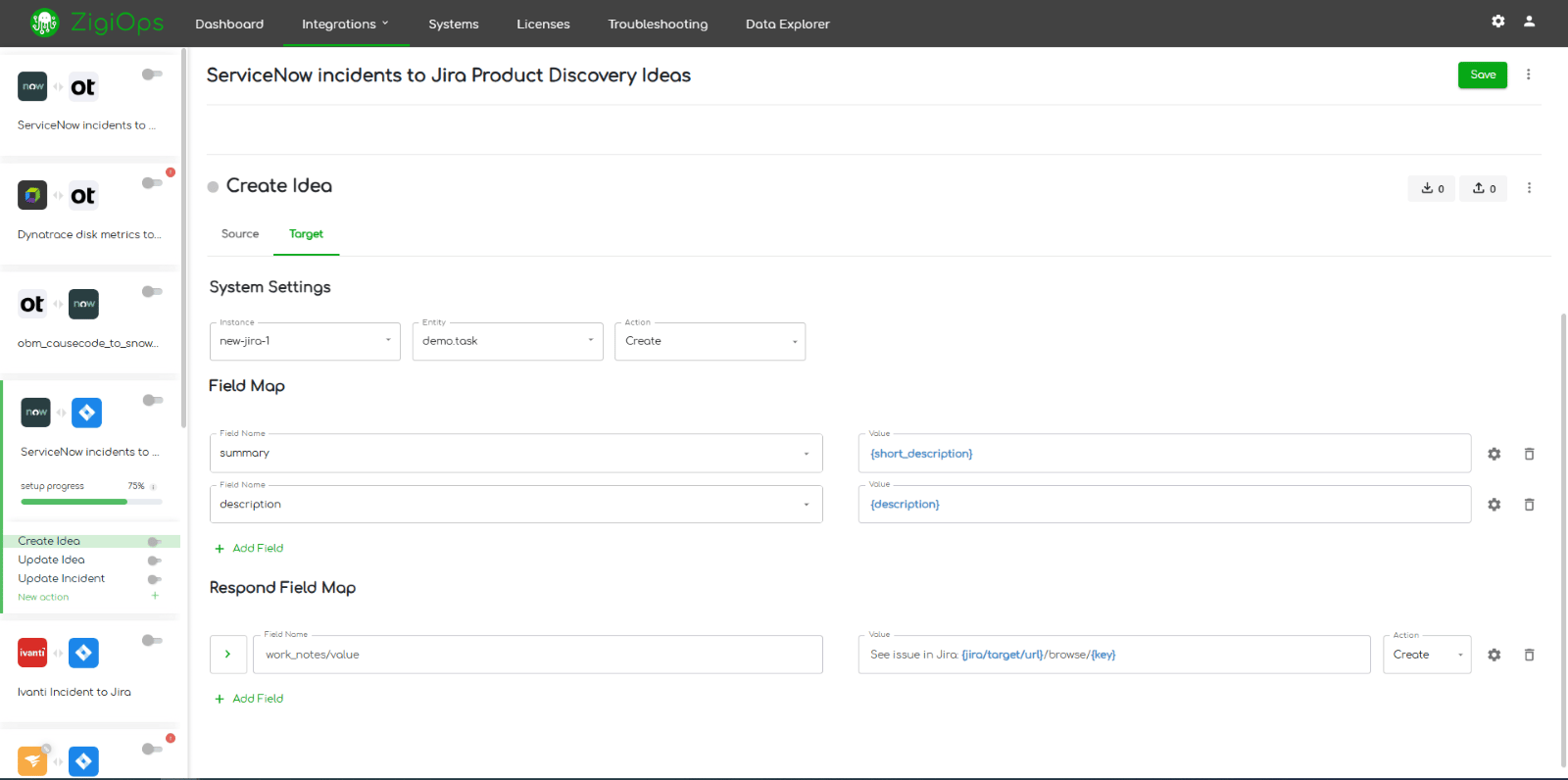The width and height of the screenshot is (1568, 780).
Task: Click the orange icon in bottom integration card
Action: pyautogui.click(x=32, y=761)
